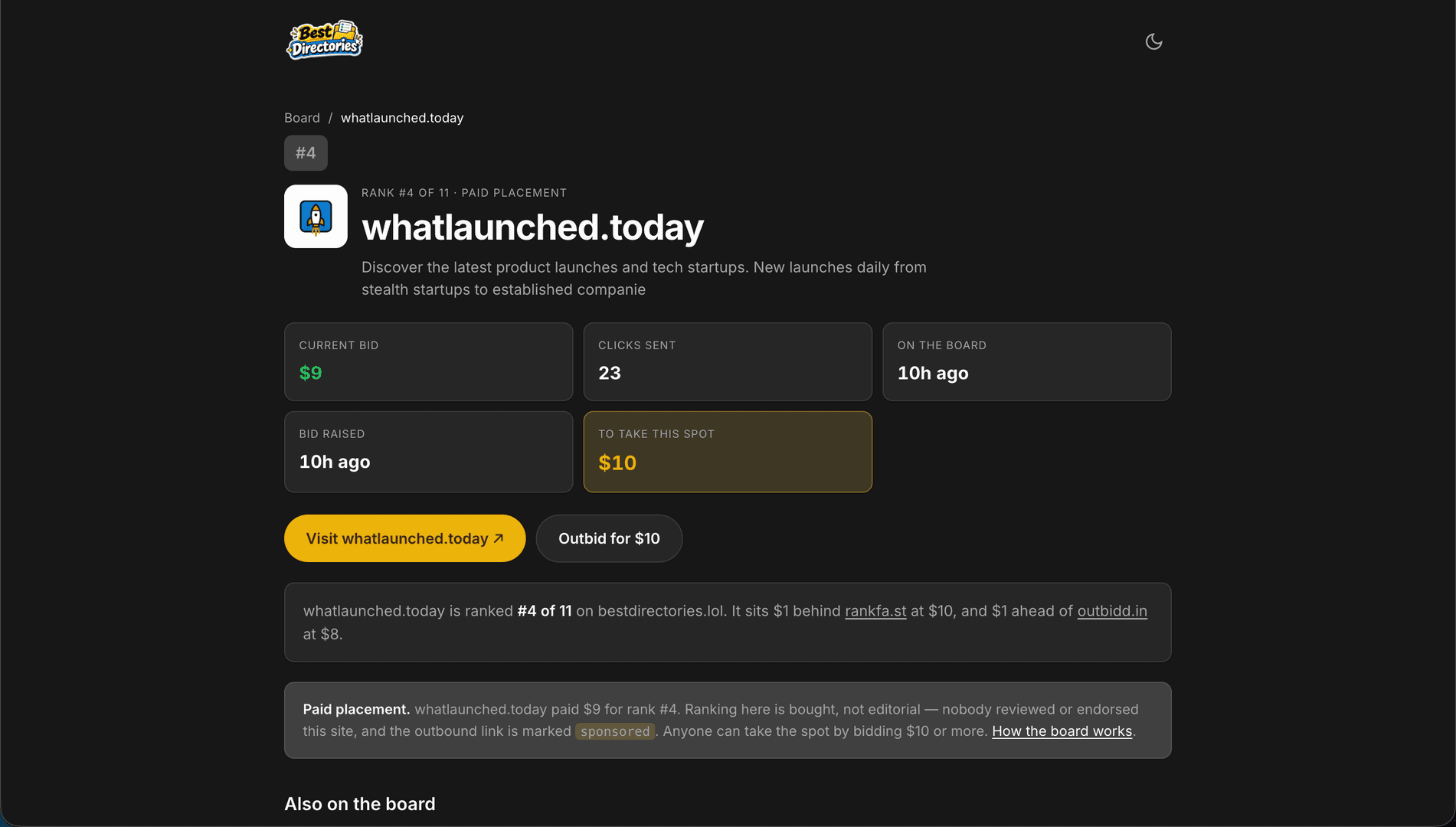1456x827 pixels.
Task: Click the whatlaunched.today breadcrumb text
Action: [x=402, y=118]
